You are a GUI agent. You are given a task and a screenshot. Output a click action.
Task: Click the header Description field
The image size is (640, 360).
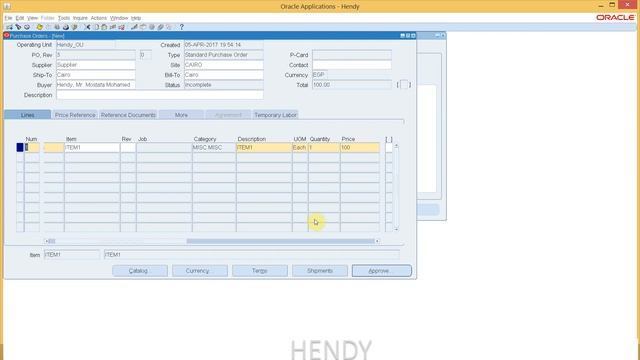160,95
